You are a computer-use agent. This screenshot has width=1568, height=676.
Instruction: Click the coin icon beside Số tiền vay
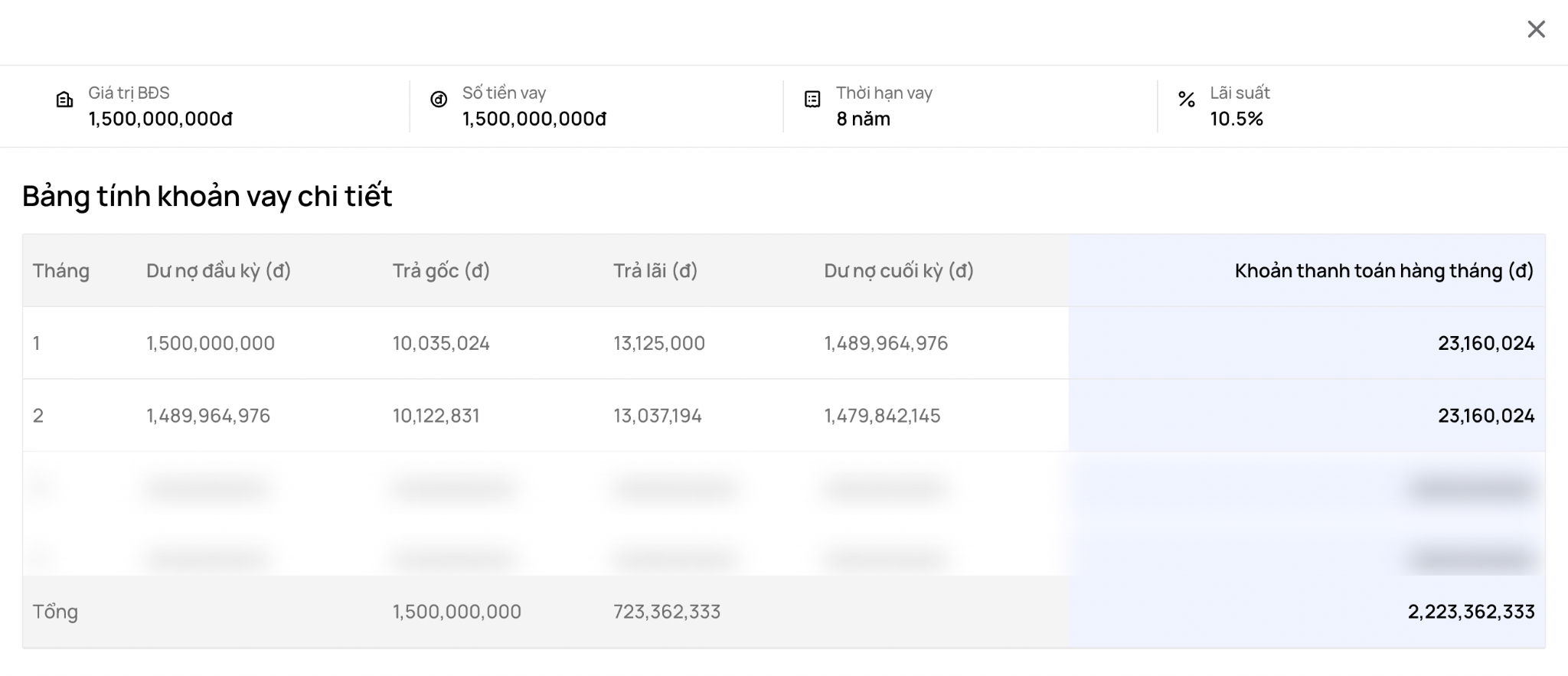coord(439,100)
